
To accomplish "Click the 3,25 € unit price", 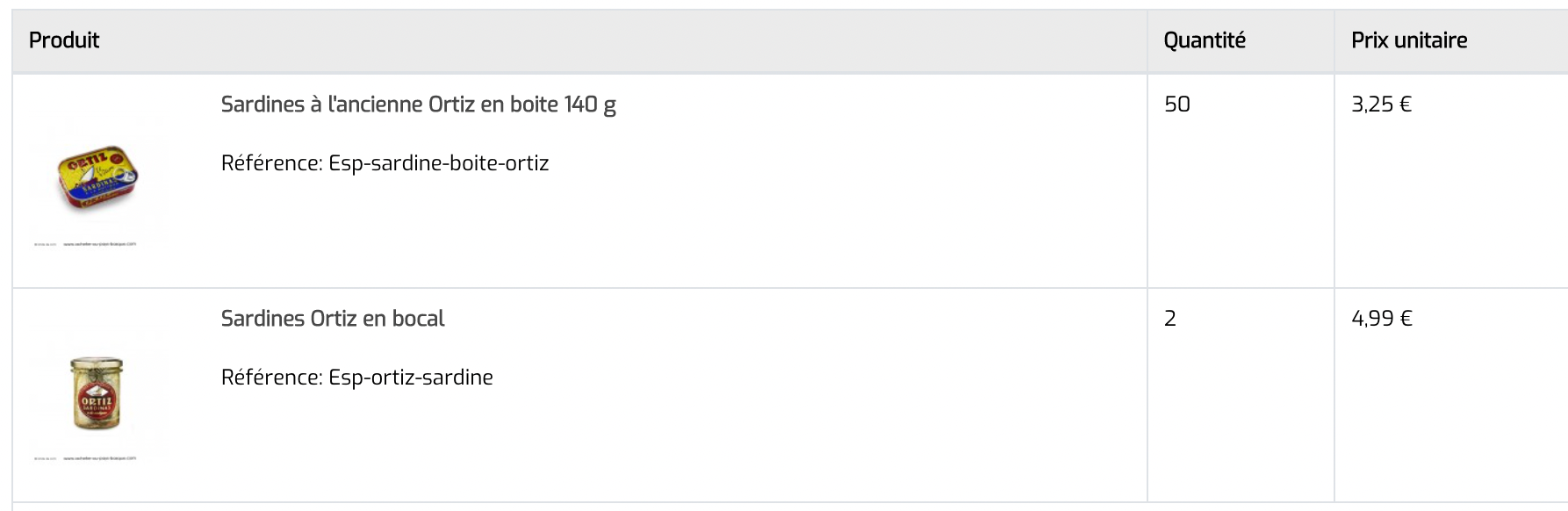I will (x=1381, y=104).
